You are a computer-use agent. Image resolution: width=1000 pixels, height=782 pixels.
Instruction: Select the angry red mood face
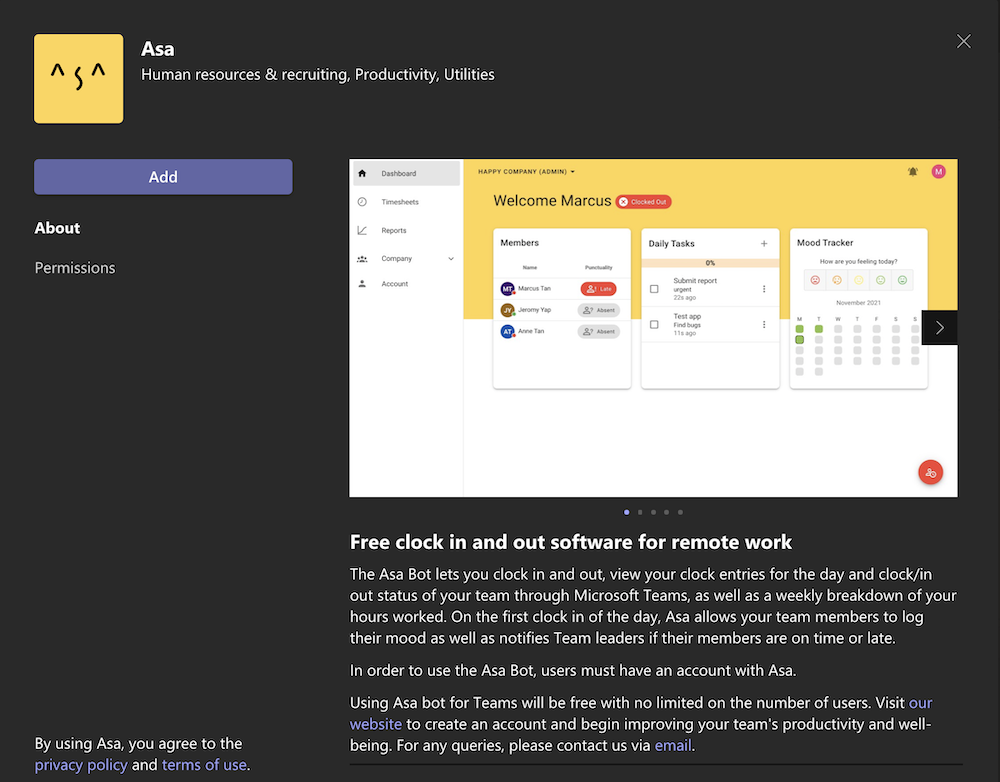815,280
